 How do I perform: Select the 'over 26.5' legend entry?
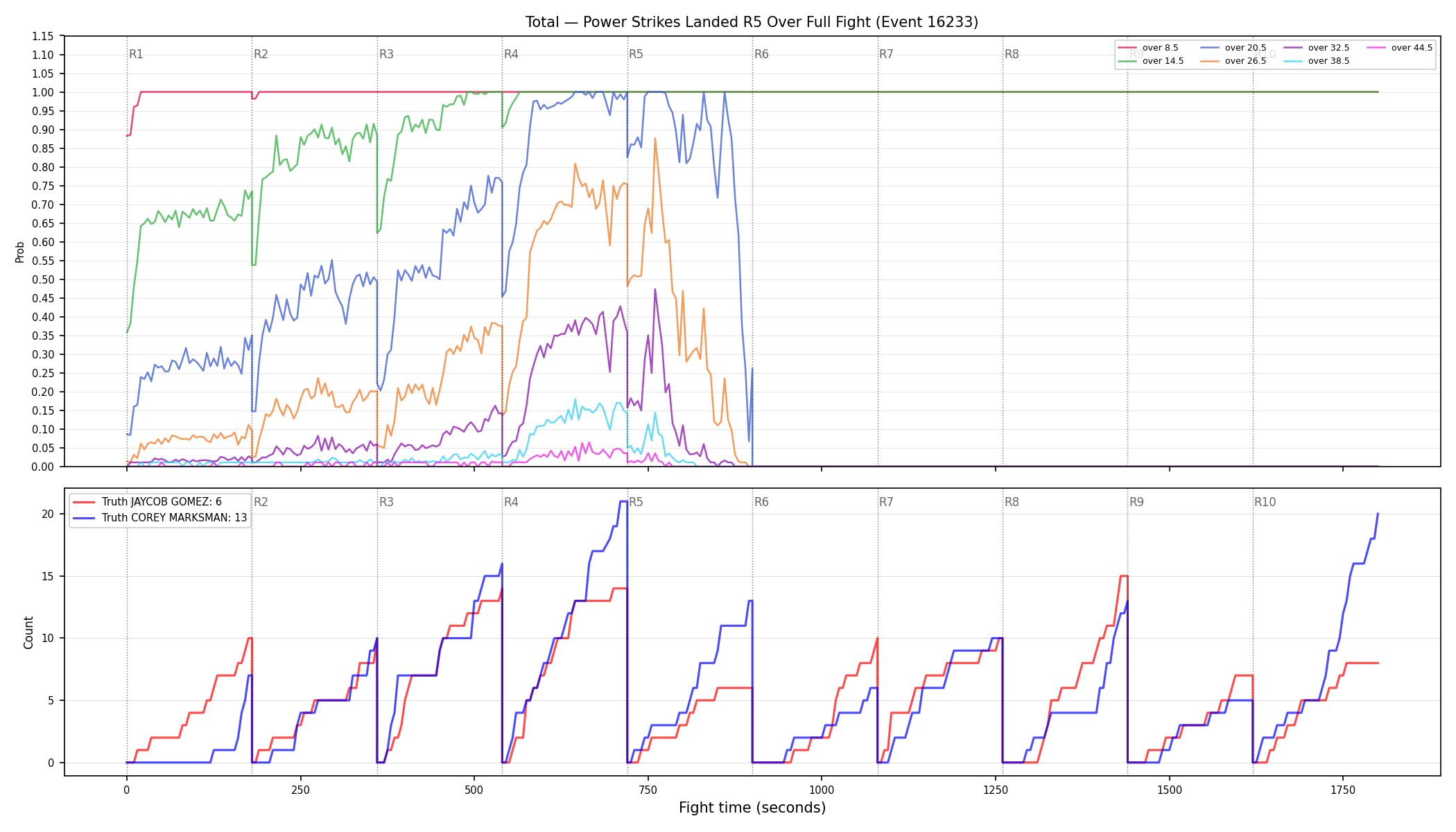pos(1233,61)
